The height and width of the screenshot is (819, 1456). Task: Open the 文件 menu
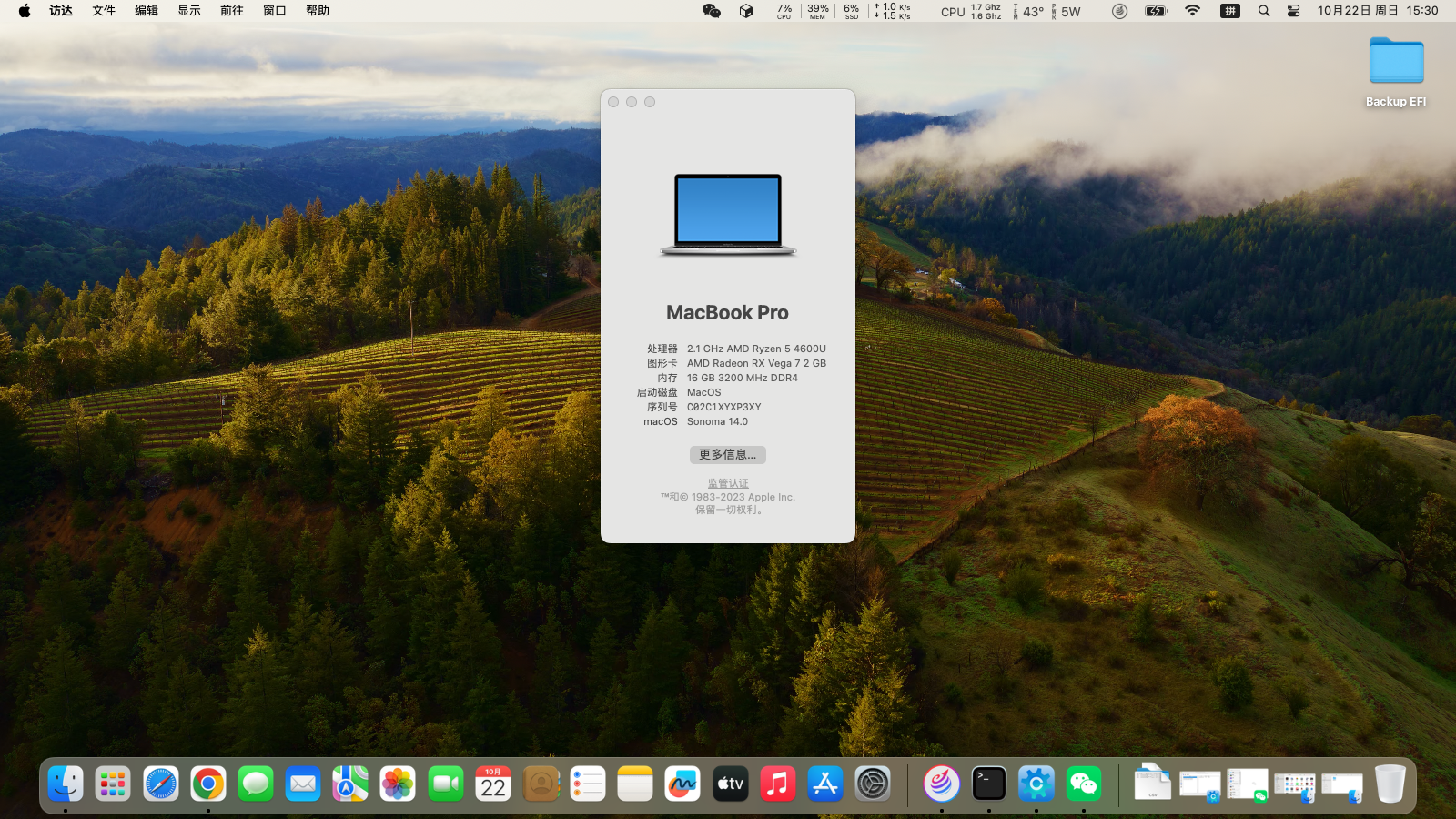(104, 11)
